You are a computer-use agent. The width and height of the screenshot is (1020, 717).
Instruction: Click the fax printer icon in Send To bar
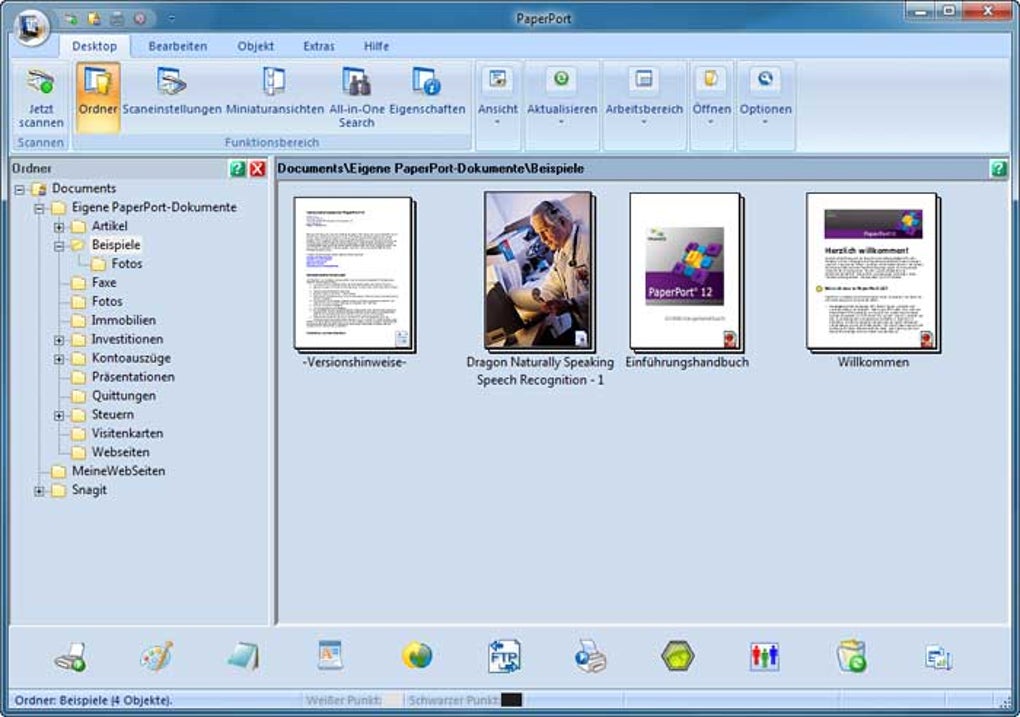click(591, 656)
